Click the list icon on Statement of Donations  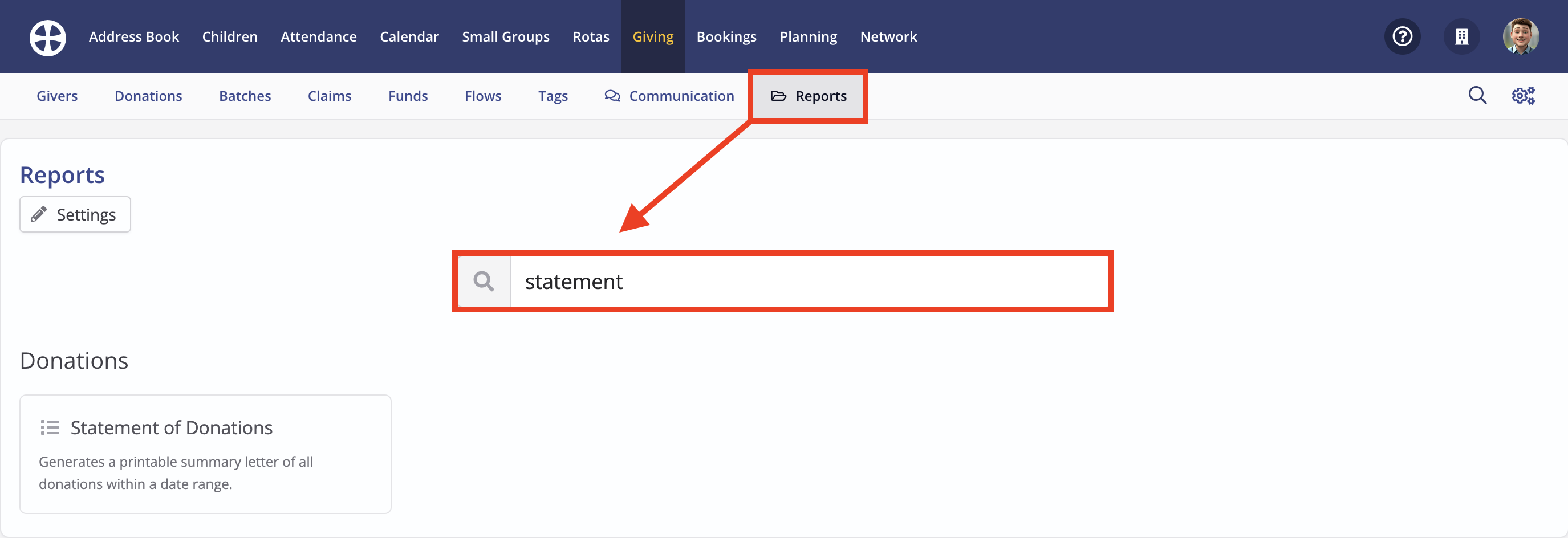pos(50,427)
